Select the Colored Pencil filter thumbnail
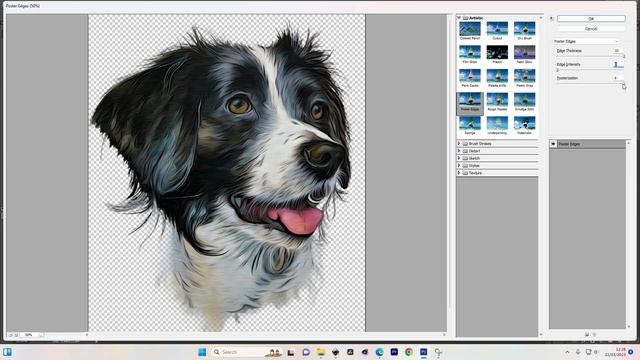640x360 pixels. 470,29
